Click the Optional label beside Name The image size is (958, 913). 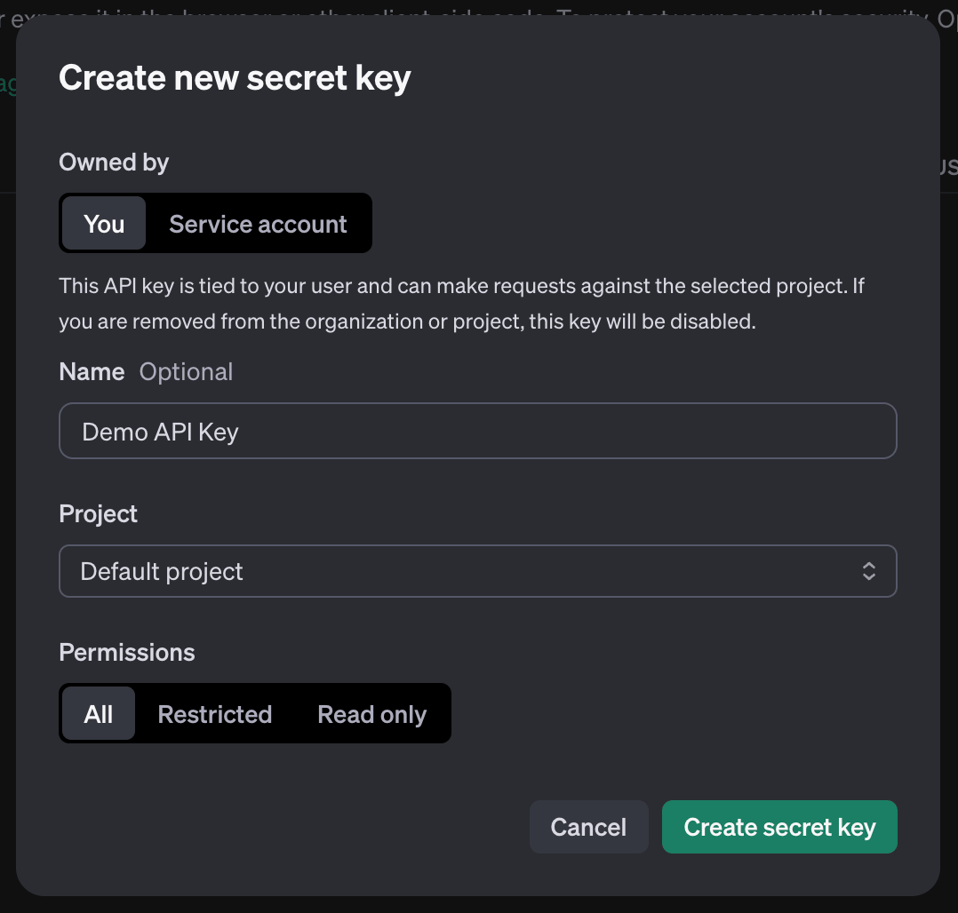(186, 371)
